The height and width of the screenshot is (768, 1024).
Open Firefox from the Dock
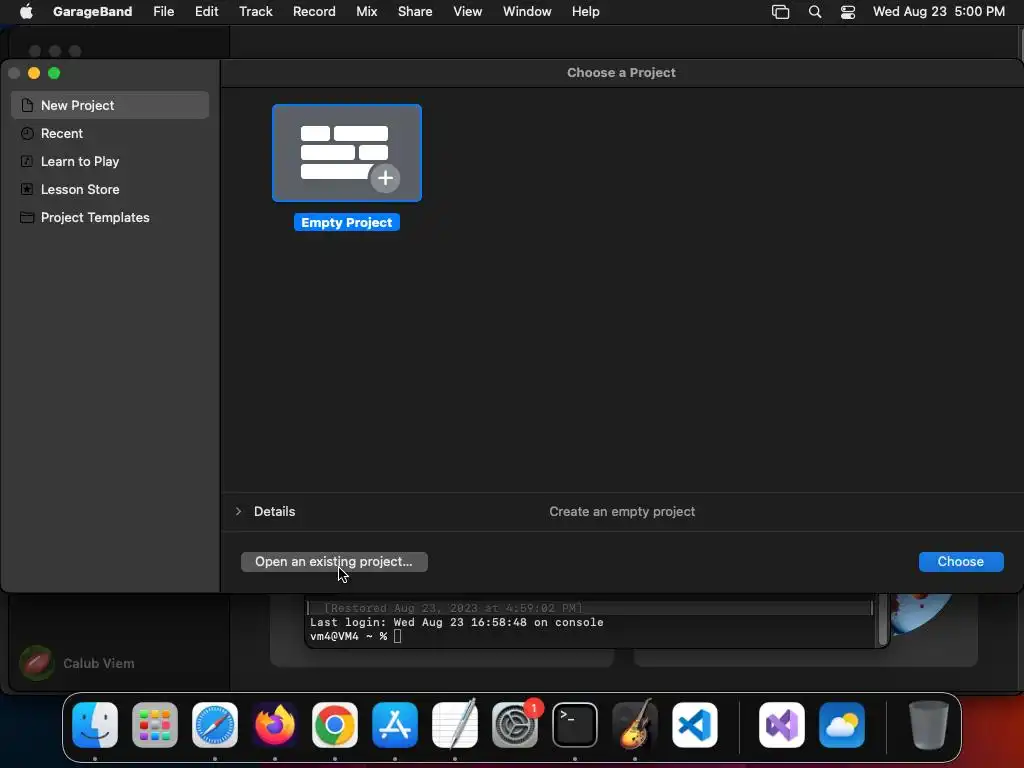click(275, 725)
